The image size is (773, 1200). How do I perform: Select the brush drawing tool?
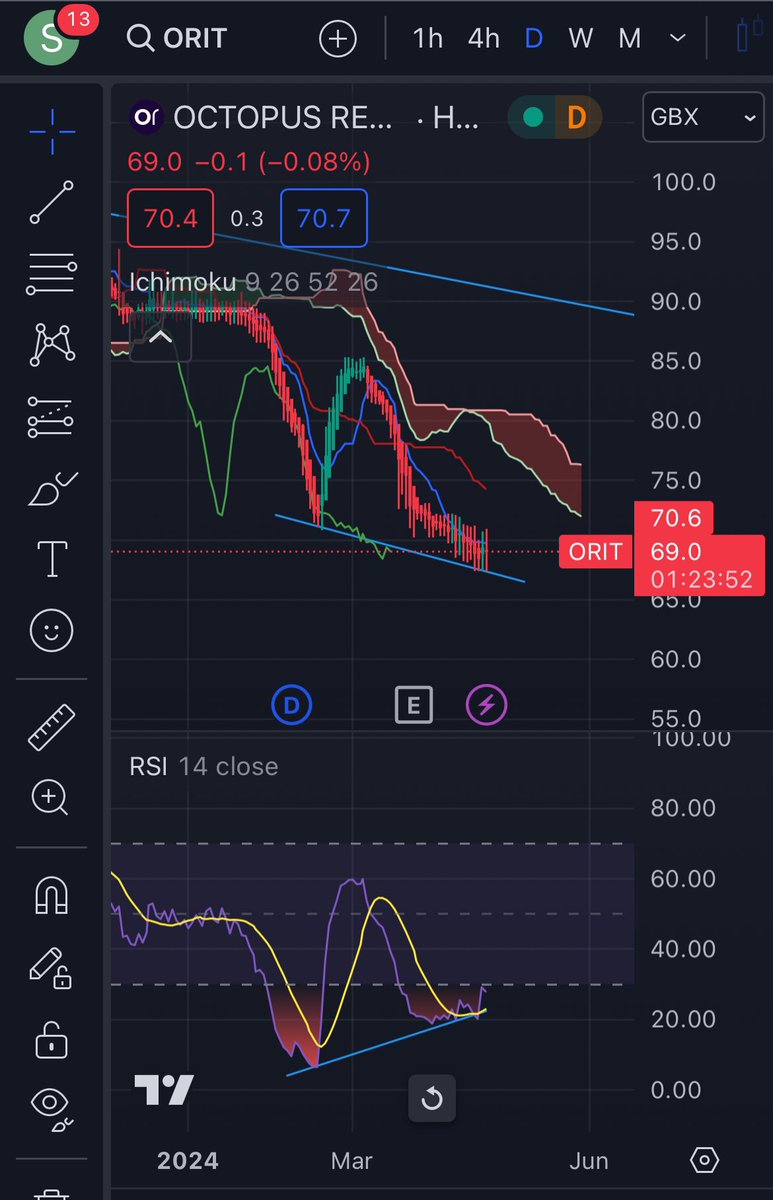pos(51,488)
